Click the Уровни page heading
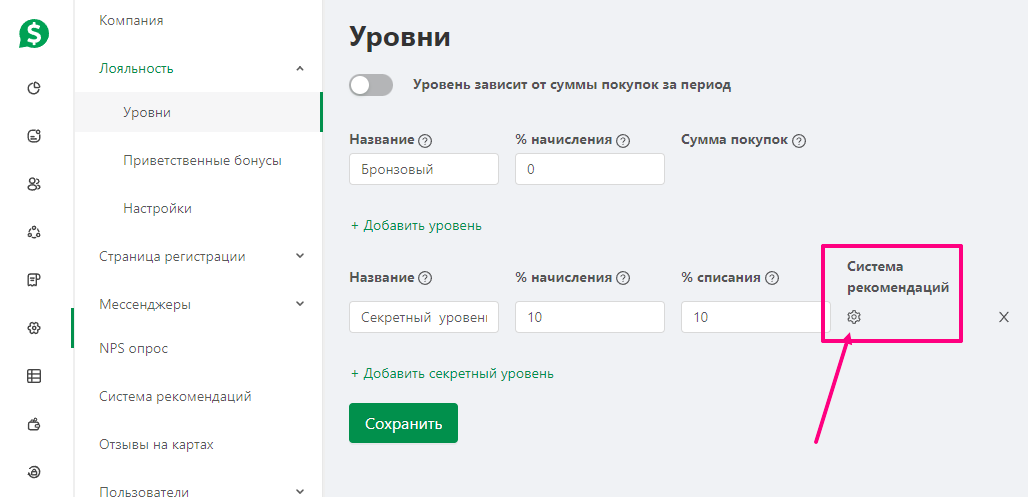Viewport: 1028px width, 497px height. click(399, 37)
